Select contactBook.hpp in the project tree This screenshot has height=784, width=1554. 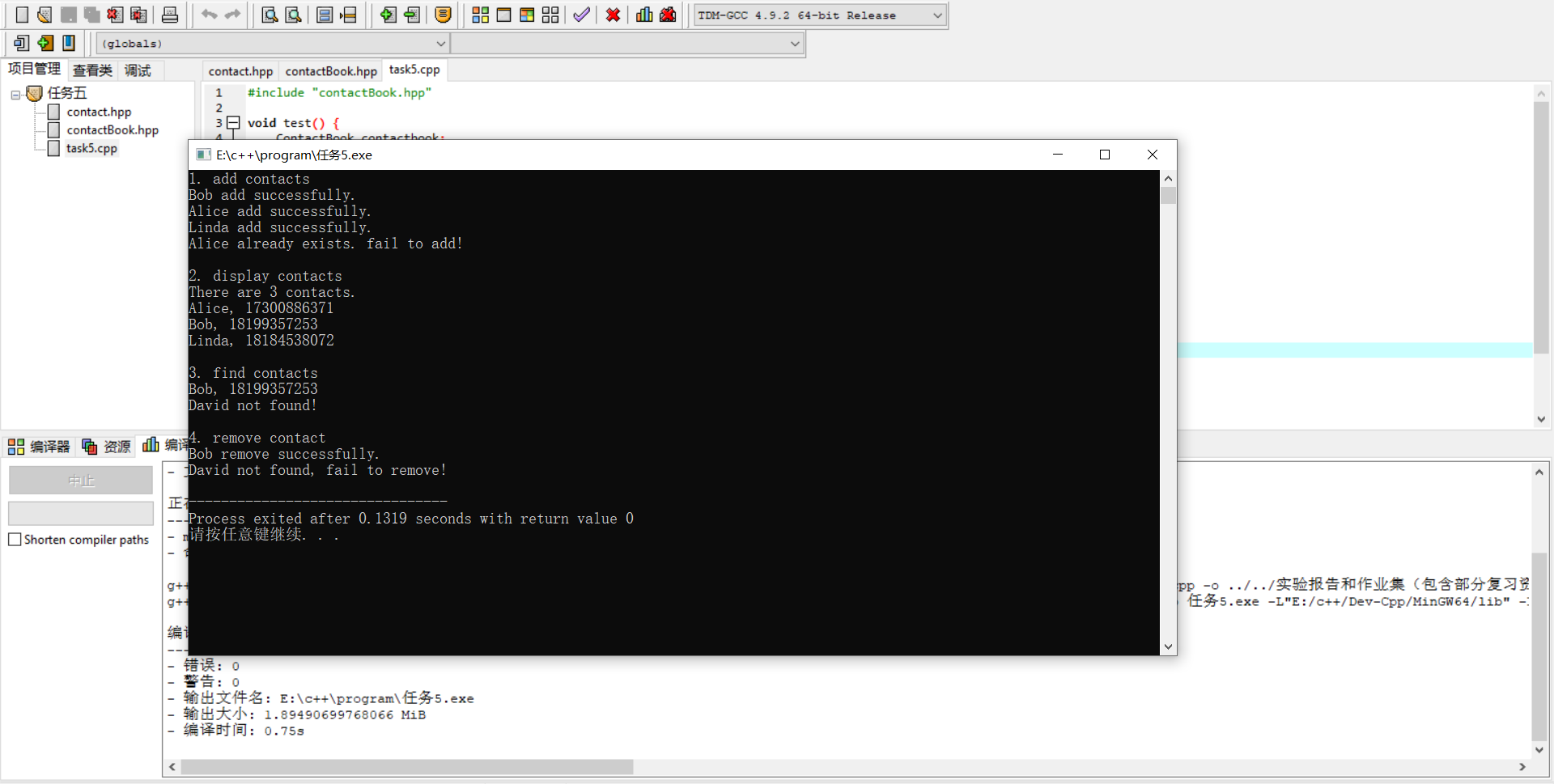pos(113,130)
